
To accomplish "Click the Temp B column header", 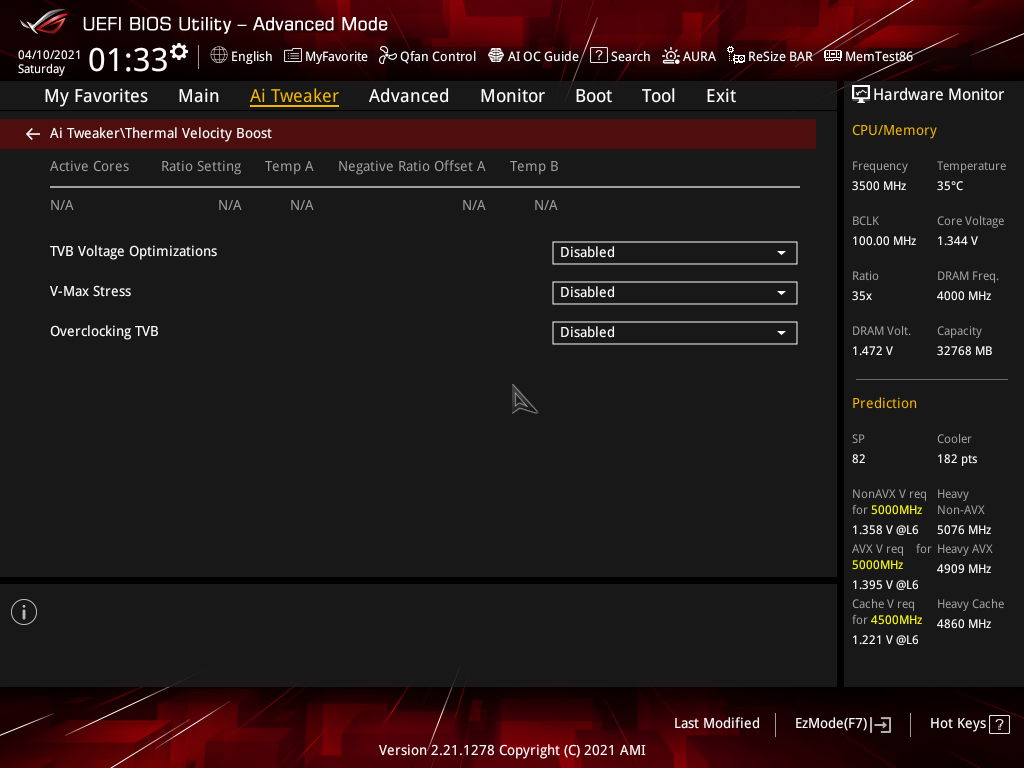I will (x=534, y=167).
